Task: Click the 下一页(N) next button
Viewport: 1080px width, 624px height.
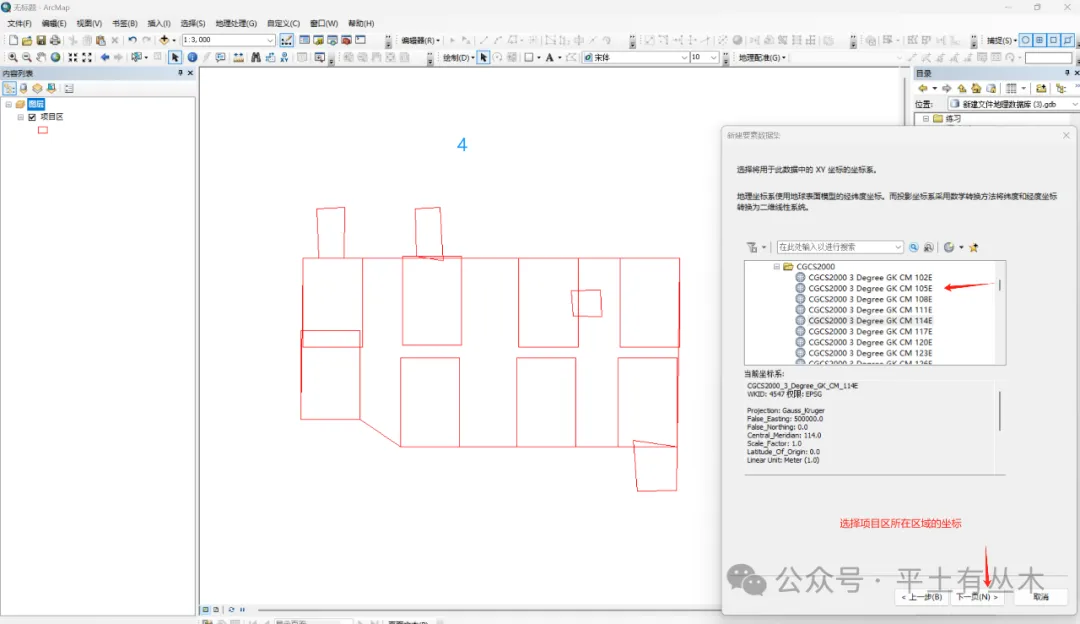Action: [977, 597]
